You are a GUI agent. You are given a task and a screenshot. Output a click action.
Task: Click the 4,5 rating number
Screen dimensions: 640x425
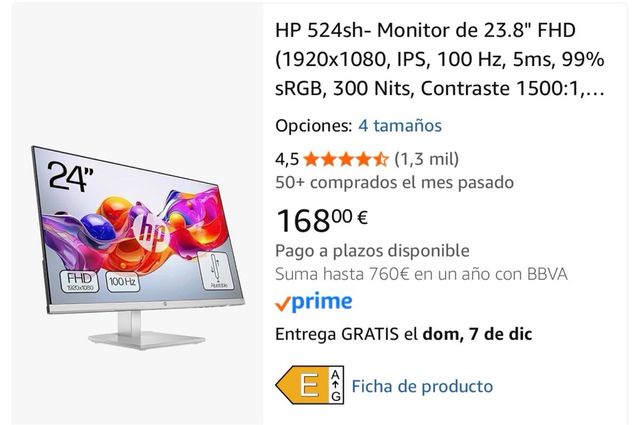coord(287,159)
